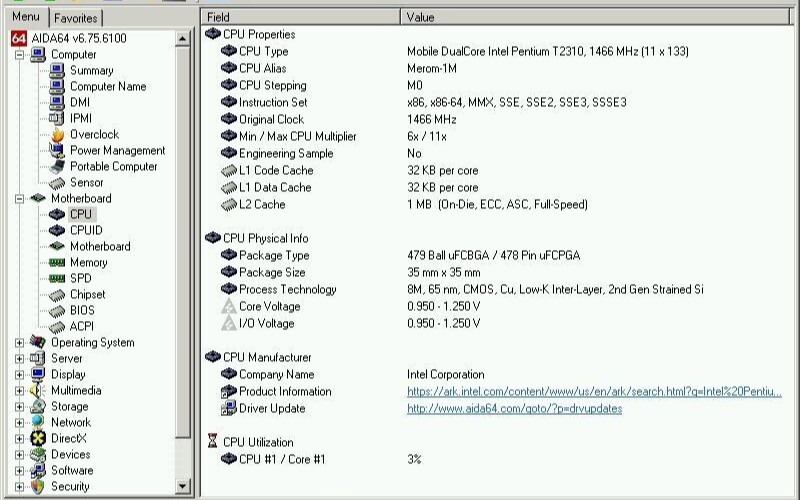Click the tree scrollbar up arrow

point(182,38)
